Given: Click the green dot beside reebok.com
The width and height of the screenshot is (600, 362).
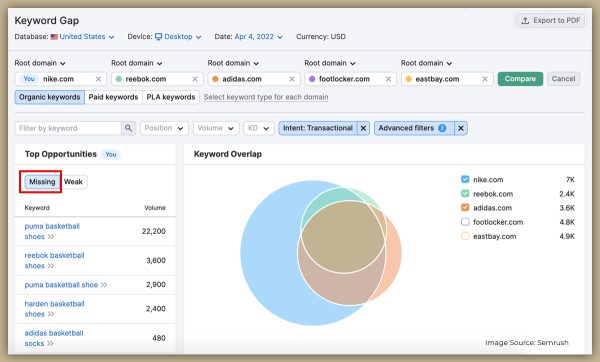Looking at the screenshot, I should click(x=119, y=79).
